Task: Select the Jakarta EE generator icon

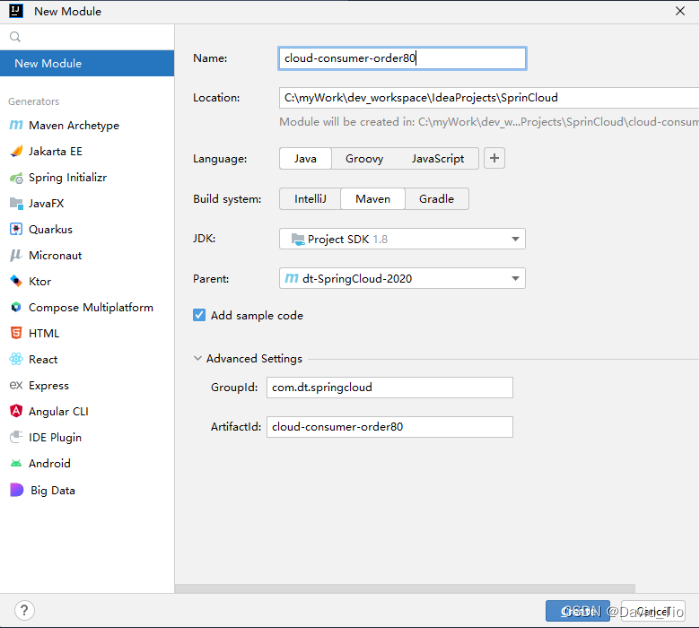Action: coord(16,152)
